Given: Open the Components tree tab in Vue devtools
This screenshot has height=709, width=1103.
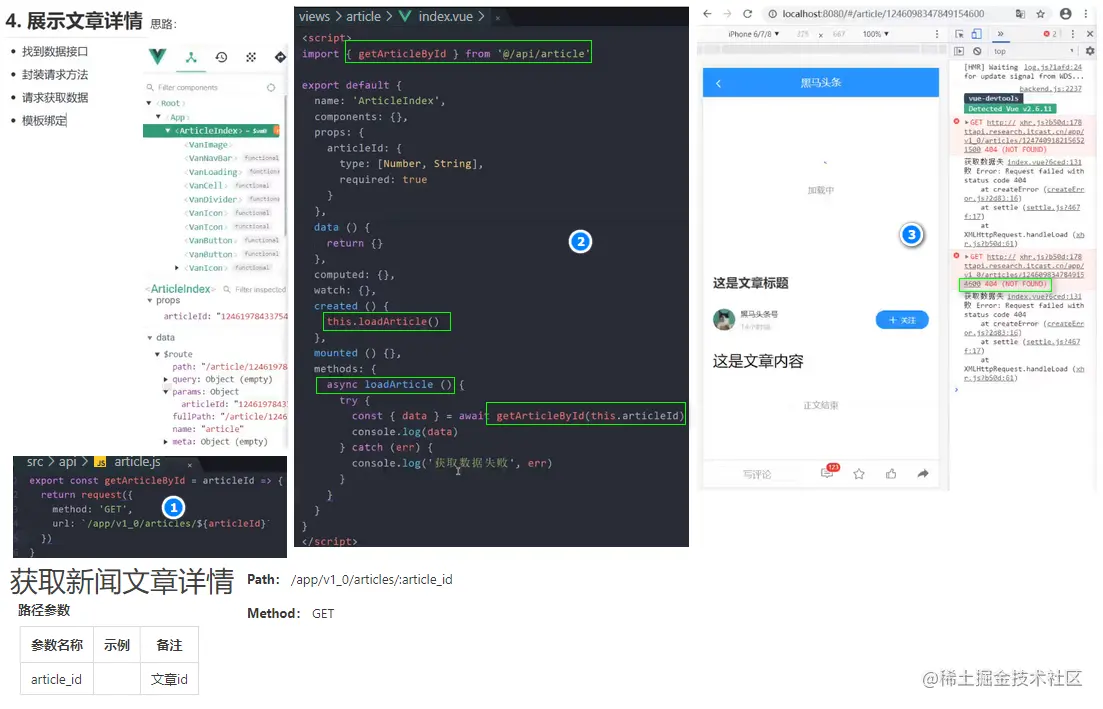Looking at the screenshot, I should coord(191,57).
